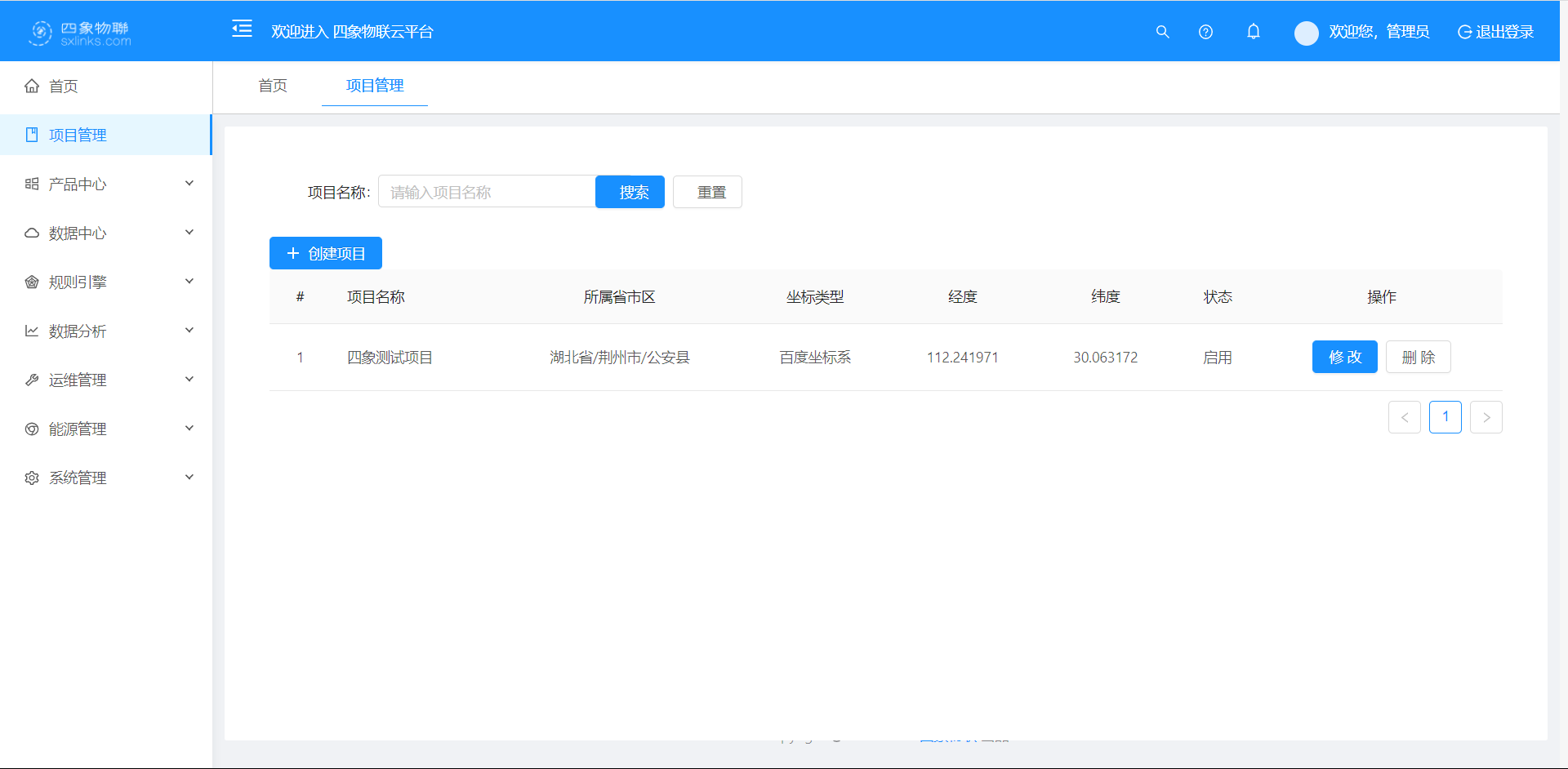The width and height of the screenshot is (1568, 769).
Task: Click the 创建项目 create project button
Action: point(325,253)
